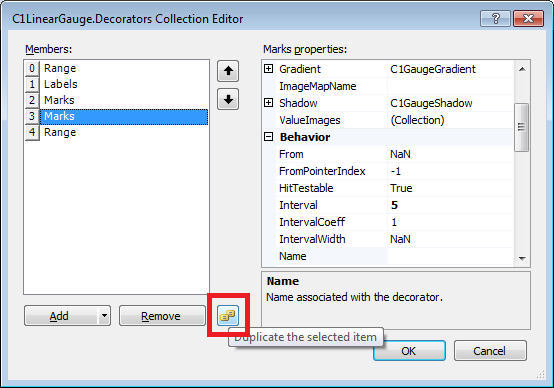Click the (Collection) value of ValueImages
Viewport: 554px width, 388px height.
[417, 120]
